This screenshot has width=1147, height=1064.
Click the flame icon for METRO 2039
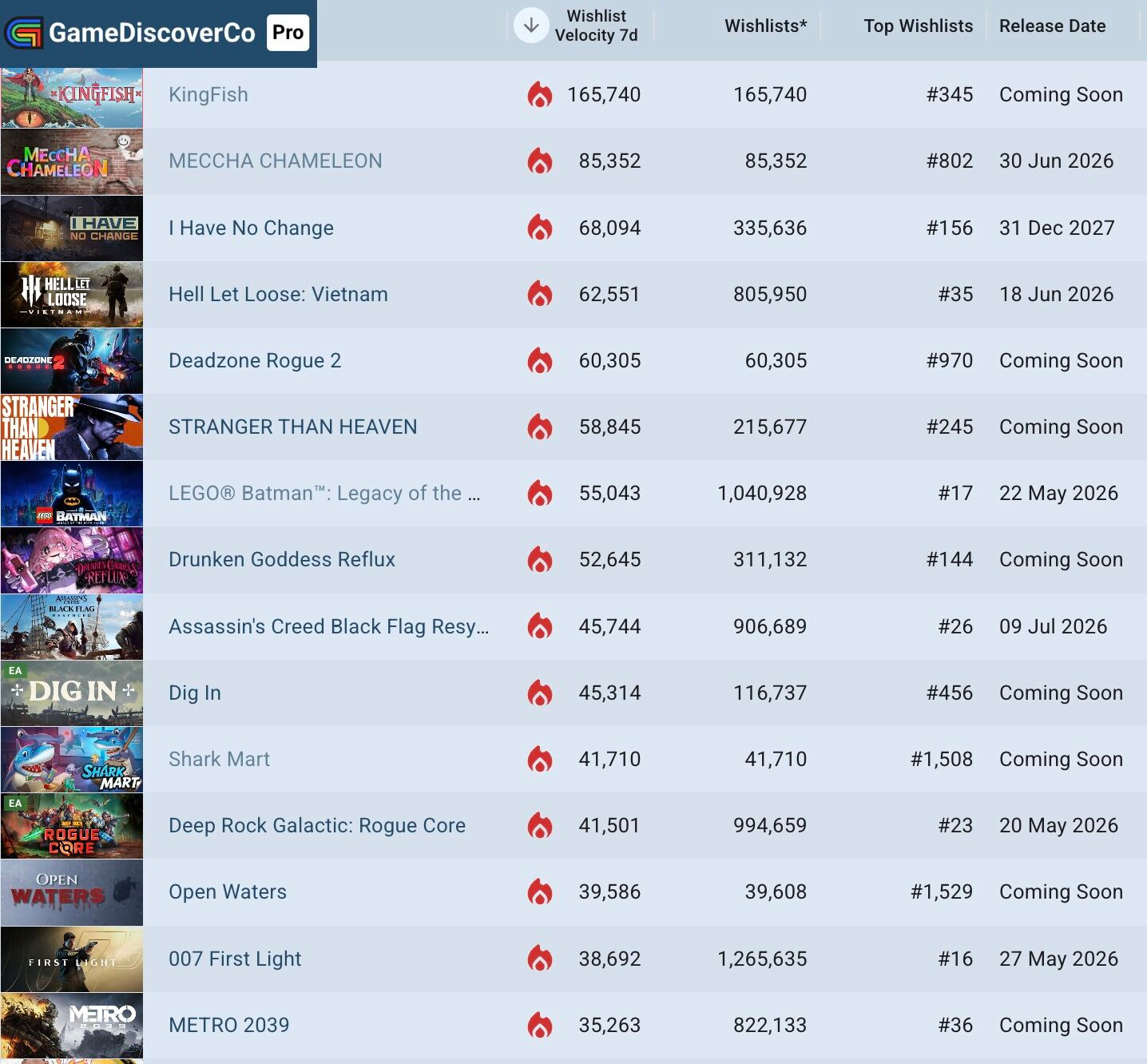point(540,1025)
